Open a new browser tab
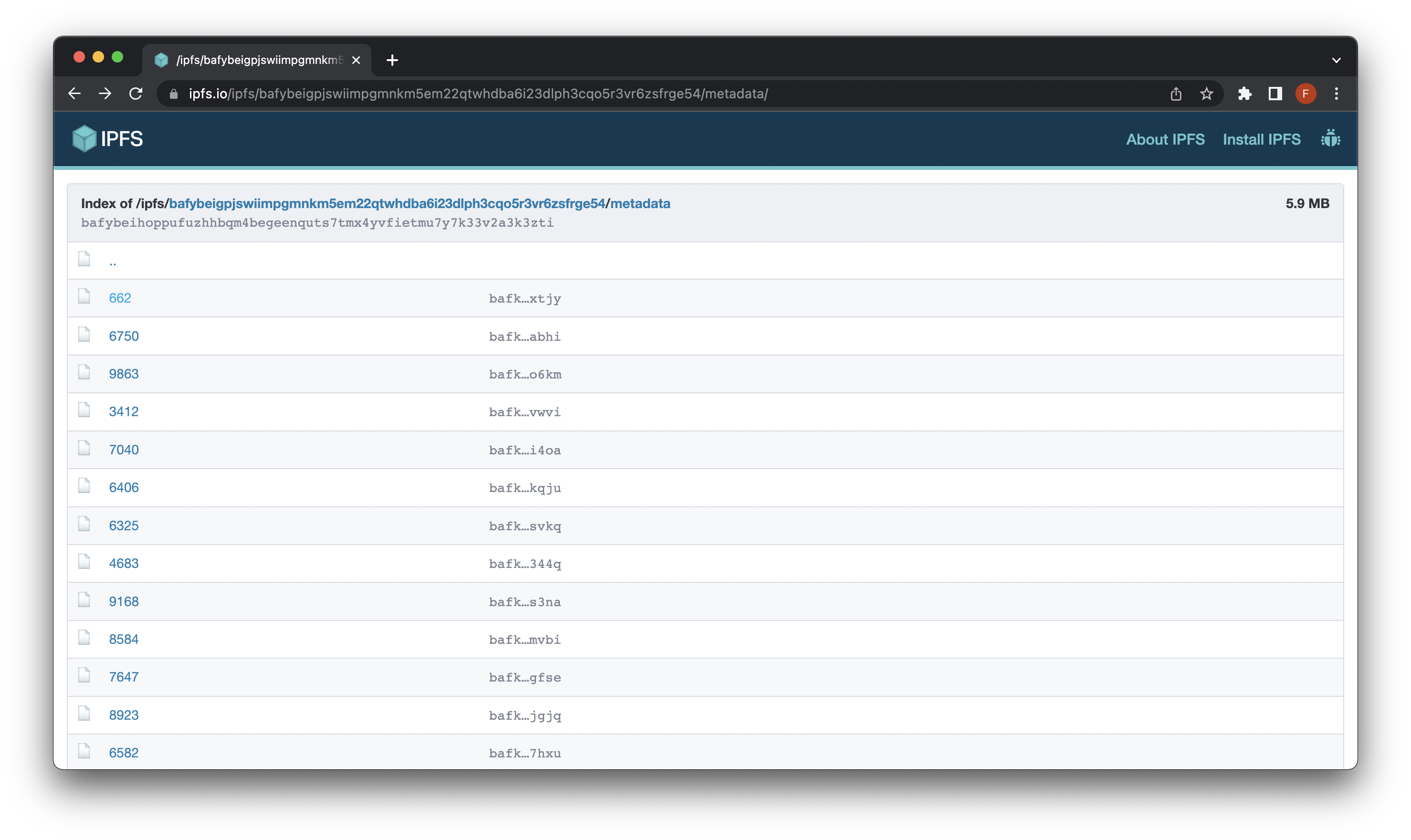This screenshot has width=1411, height=840. pyautogui.click(x=392, y=60)
